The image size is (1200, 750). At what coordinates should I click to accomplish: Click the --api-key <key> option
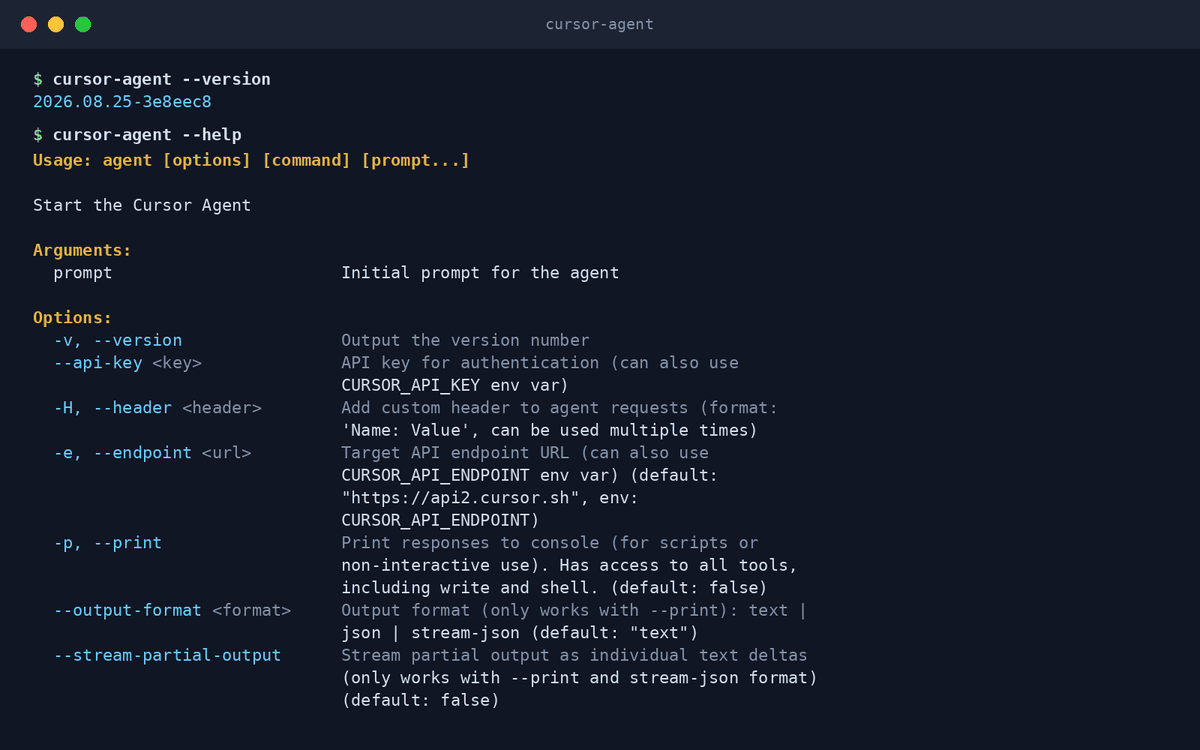(x=128, y=362)
